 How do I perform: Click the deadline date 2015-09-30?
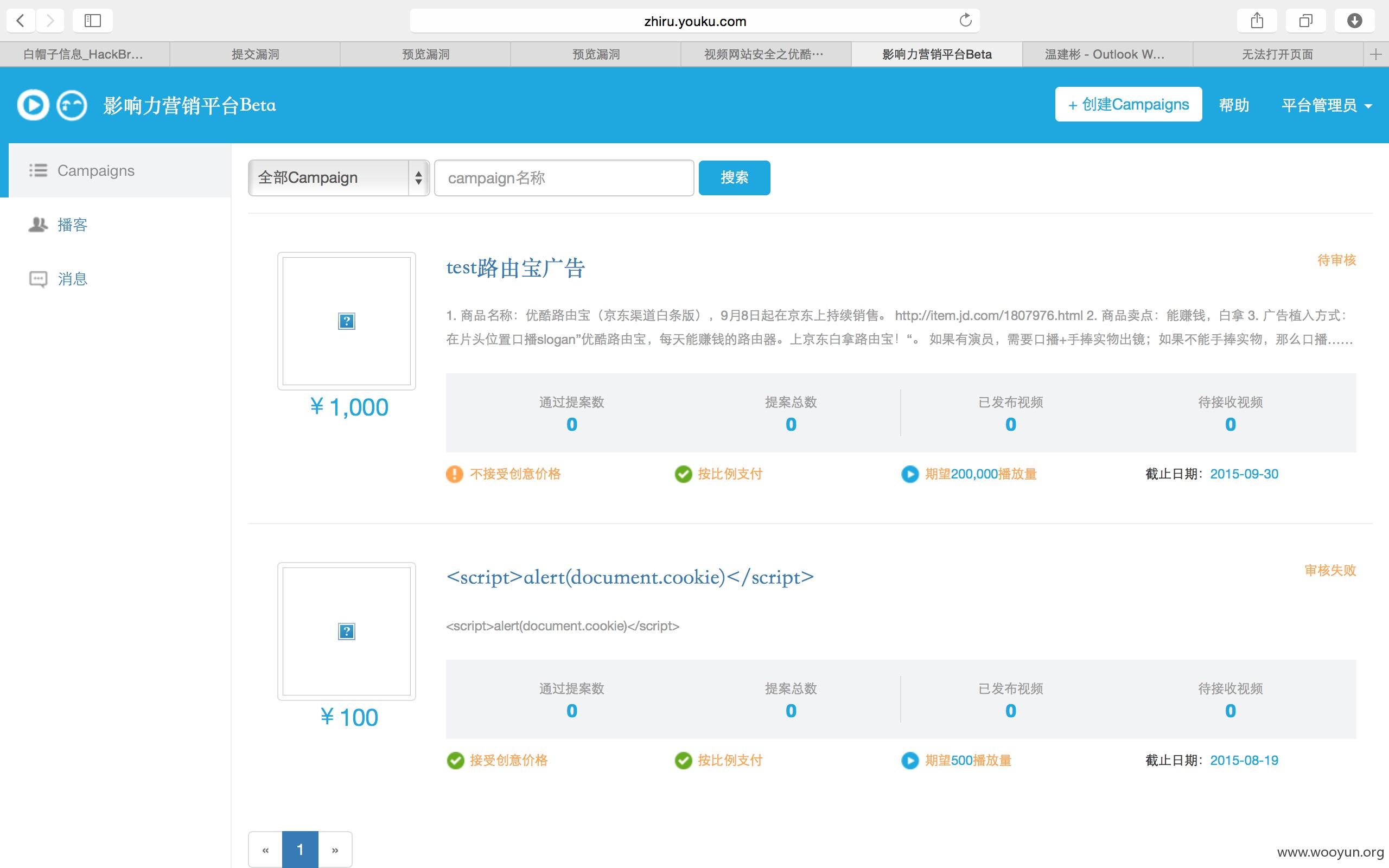(x=1244, y=474)
